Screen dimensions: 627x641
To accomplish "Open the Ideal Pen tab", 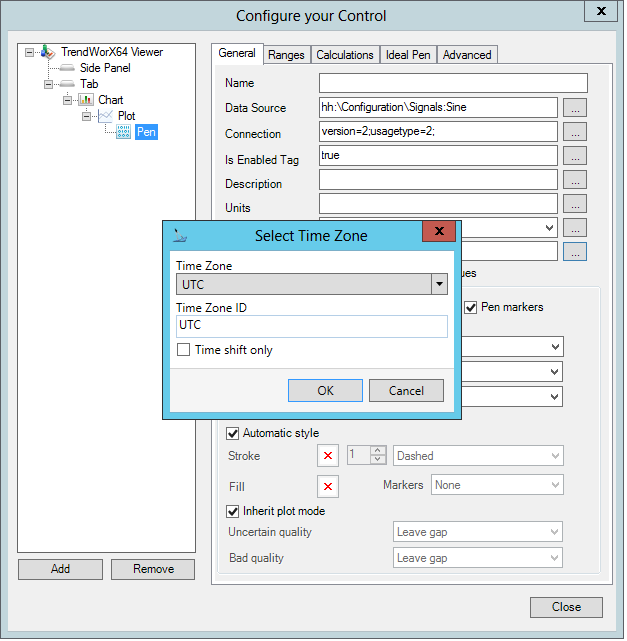I will (x=408, y=55).
